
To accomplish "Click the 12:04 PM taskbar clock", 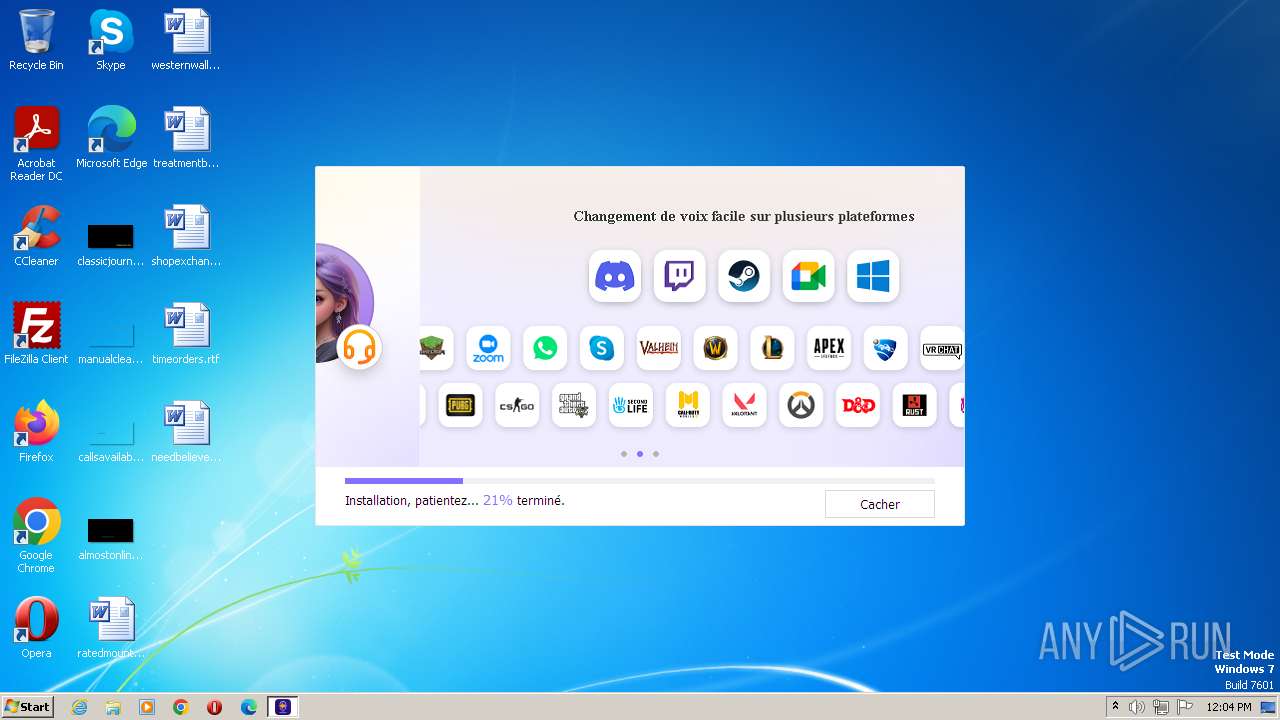I will [x=1229, y=707].
